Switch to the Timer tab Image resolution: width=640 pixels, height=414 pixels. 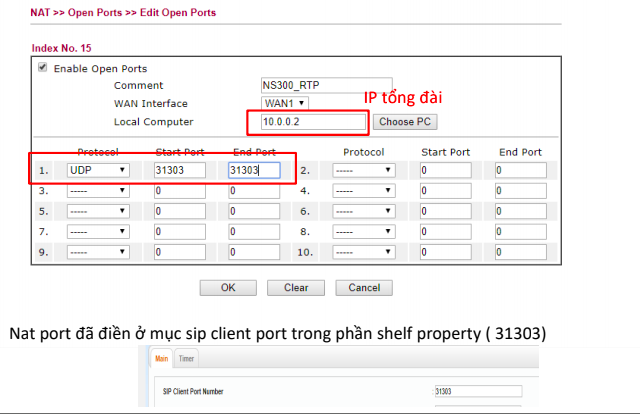tap(186, 359)
